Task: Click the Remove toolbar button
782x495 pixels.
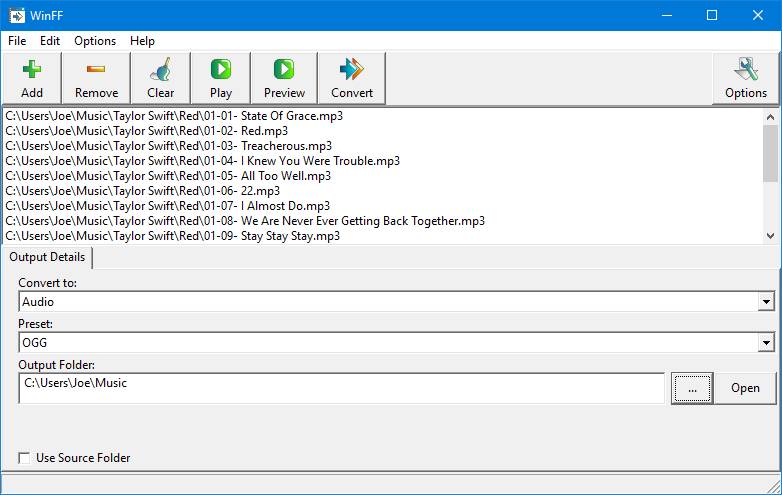Action: point(96,78)
